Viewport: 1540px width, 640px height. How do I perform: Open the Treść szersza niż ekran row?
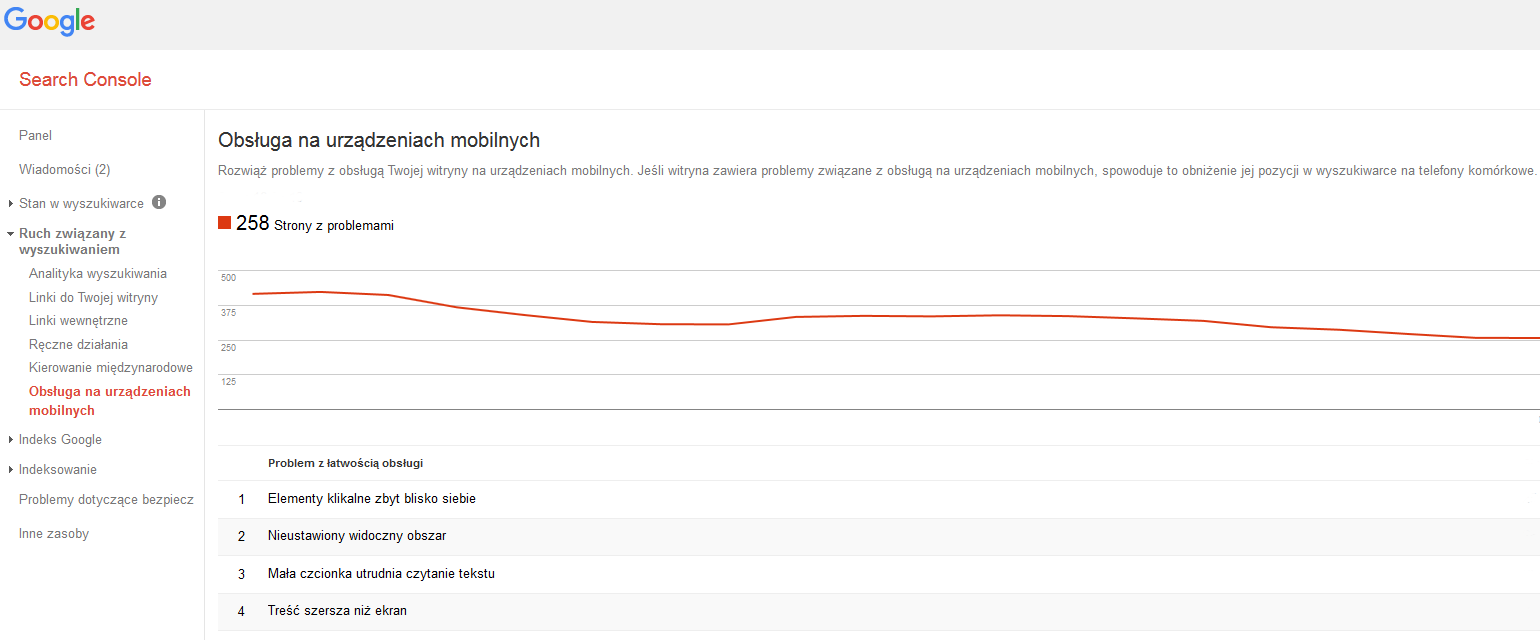(x=878, y=611)
